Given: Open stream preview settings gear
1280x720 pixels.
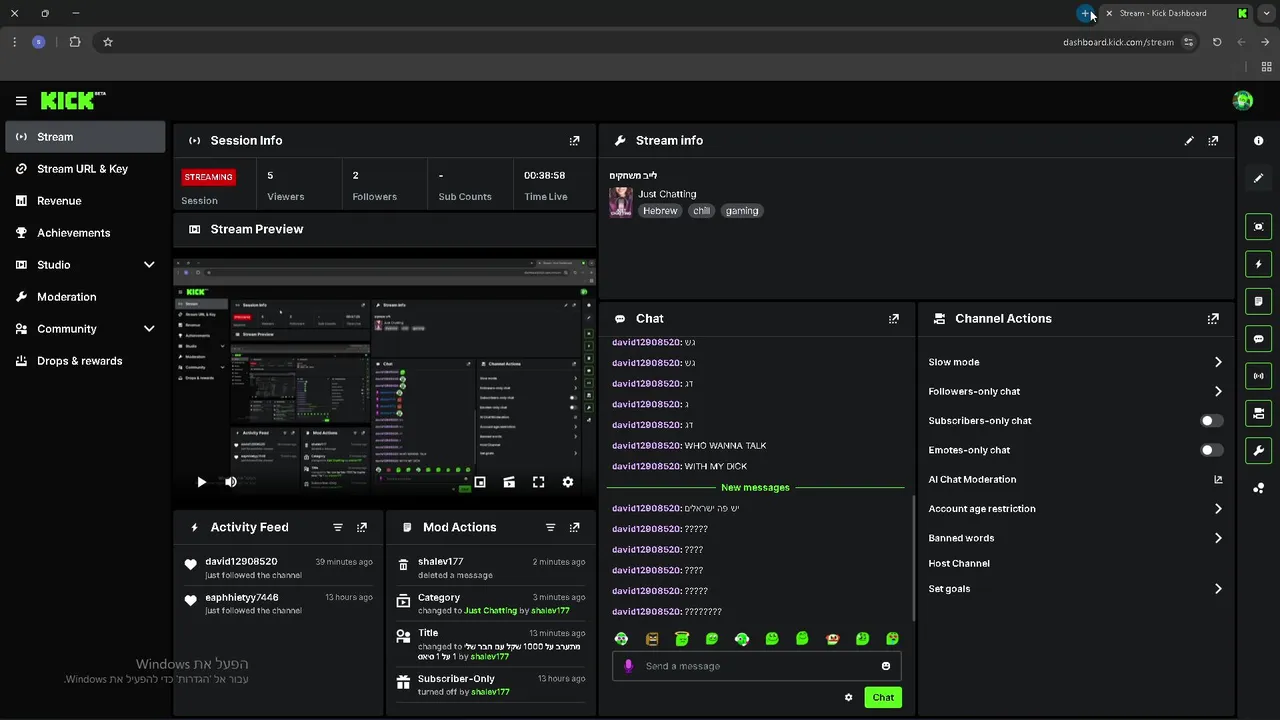Looking at the screenshot, I should (568, 482).
